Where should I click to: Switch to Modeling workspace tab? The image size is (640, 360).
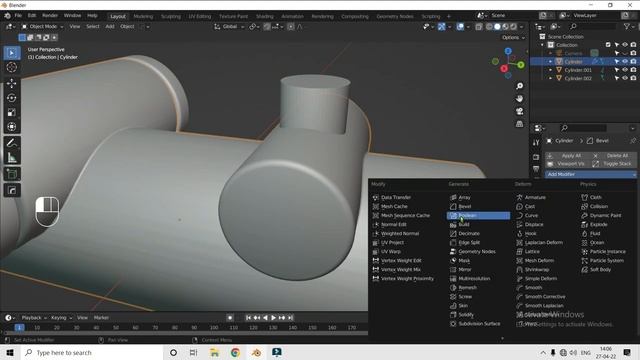[x=143, y=16]
